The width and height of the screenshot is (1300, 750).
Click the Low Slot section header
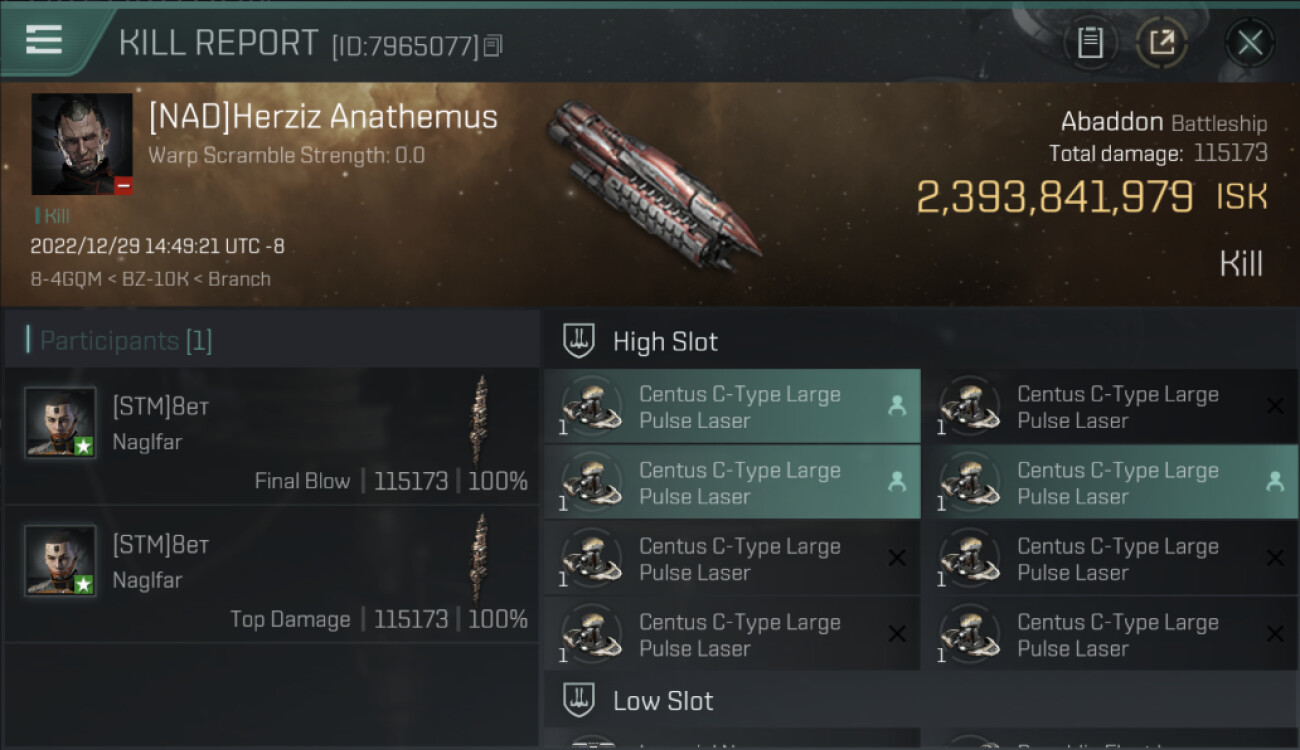(663, 701)
